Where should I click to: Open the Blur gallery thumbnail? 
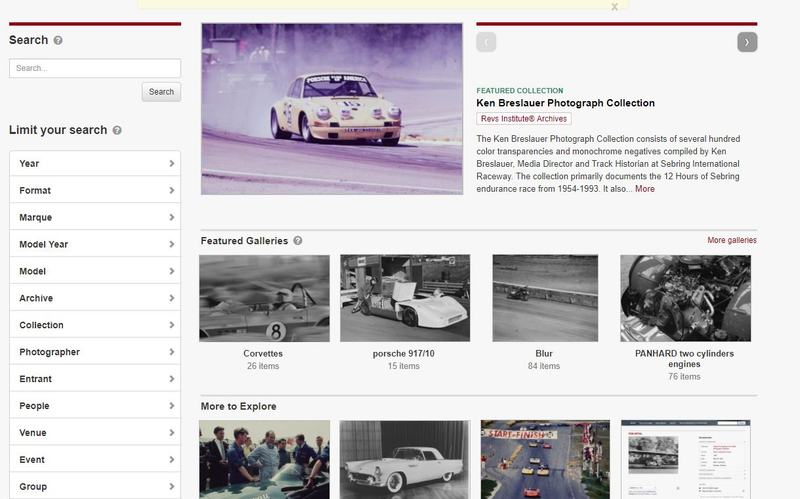pos(545,298)
